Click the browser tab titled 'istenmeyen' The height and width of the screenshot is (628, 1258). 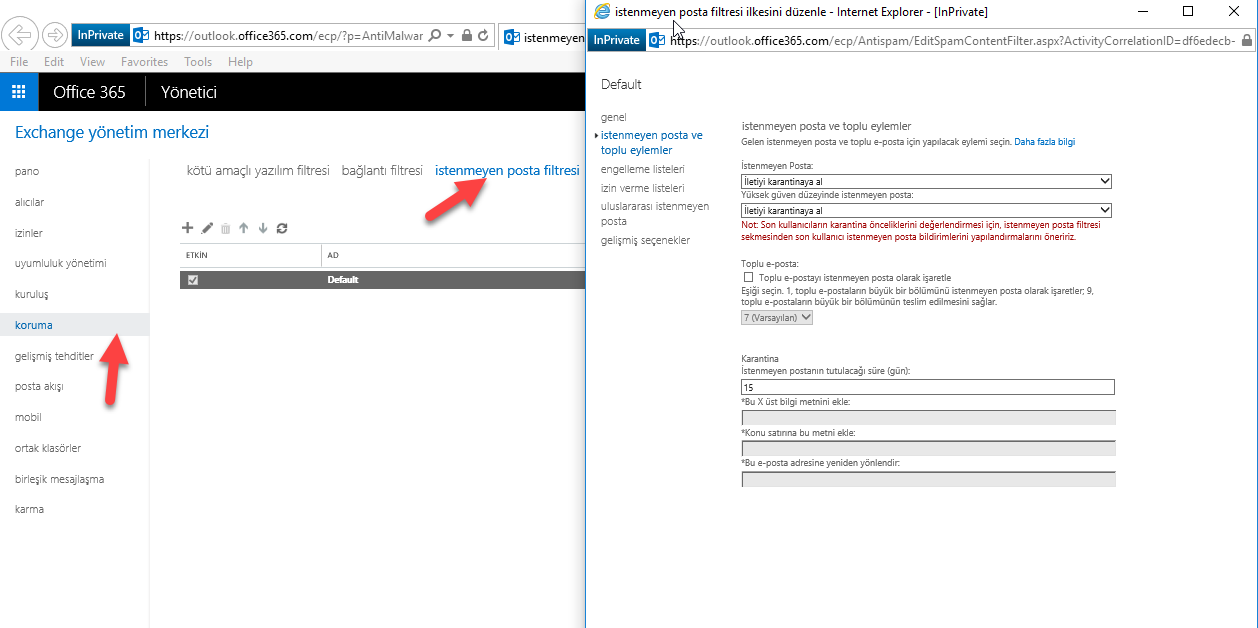543,37
